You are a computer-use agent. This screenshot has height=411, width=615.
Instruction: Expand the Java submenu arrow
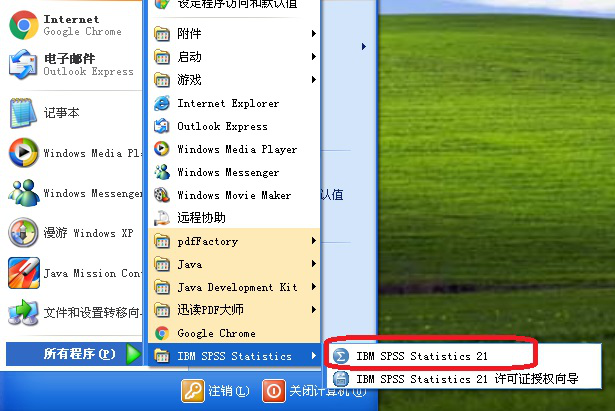point(314,264)
